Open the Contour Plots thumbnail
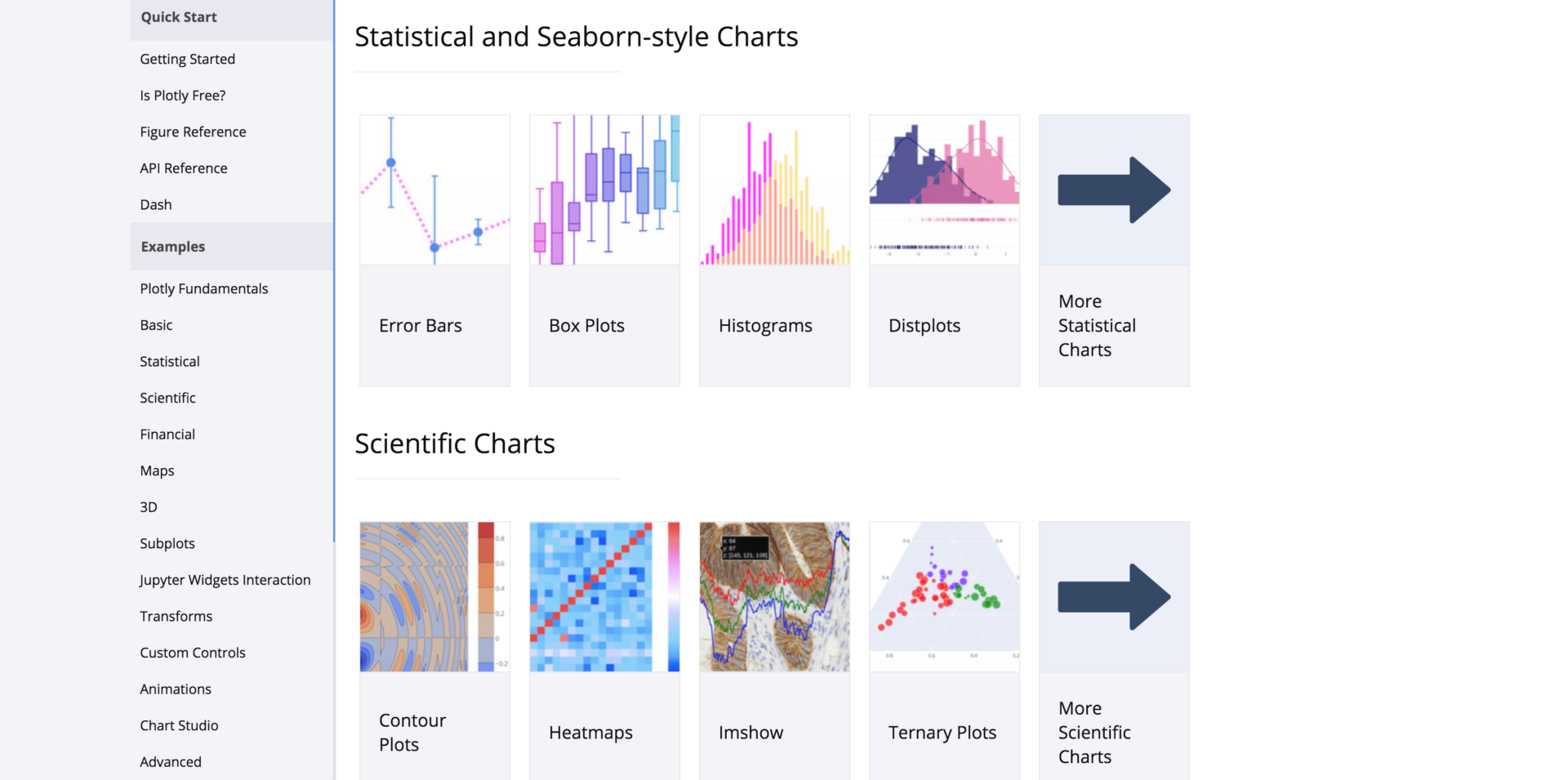The height and width of the screenshot is (780, 1568). (434, 597)
